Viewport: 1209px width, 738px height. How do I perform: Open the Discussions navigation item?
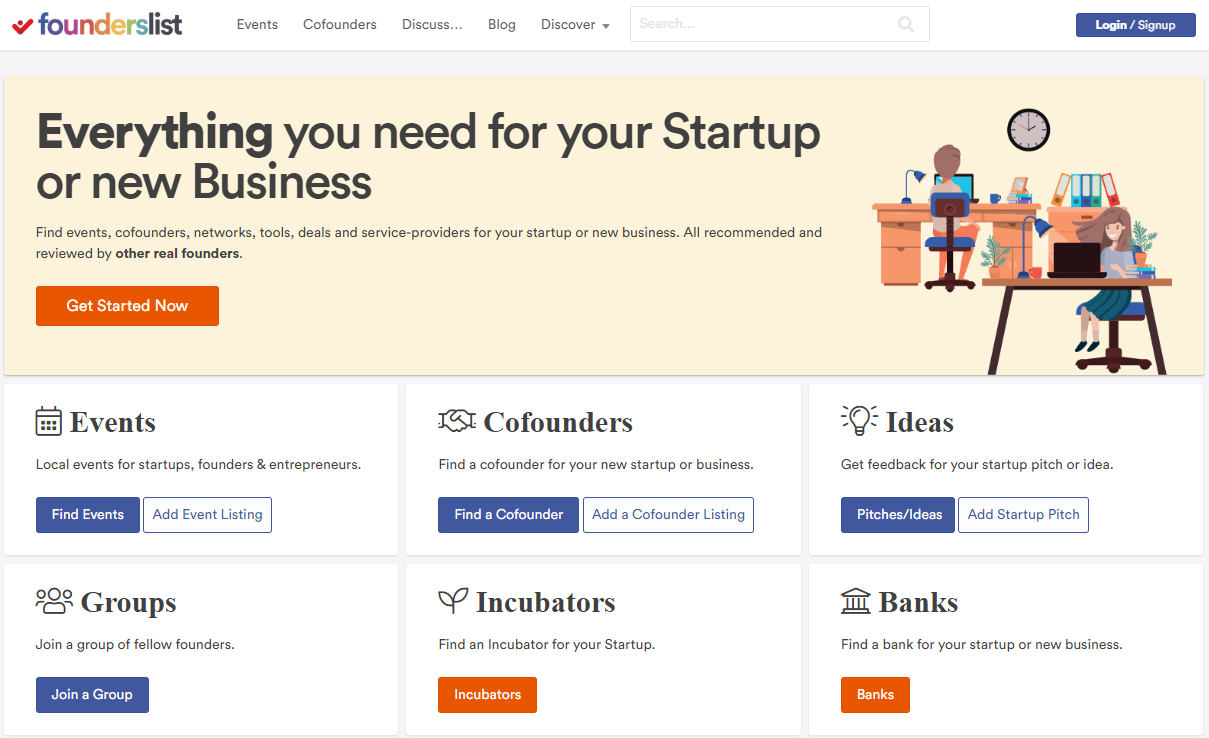(432, 24)
